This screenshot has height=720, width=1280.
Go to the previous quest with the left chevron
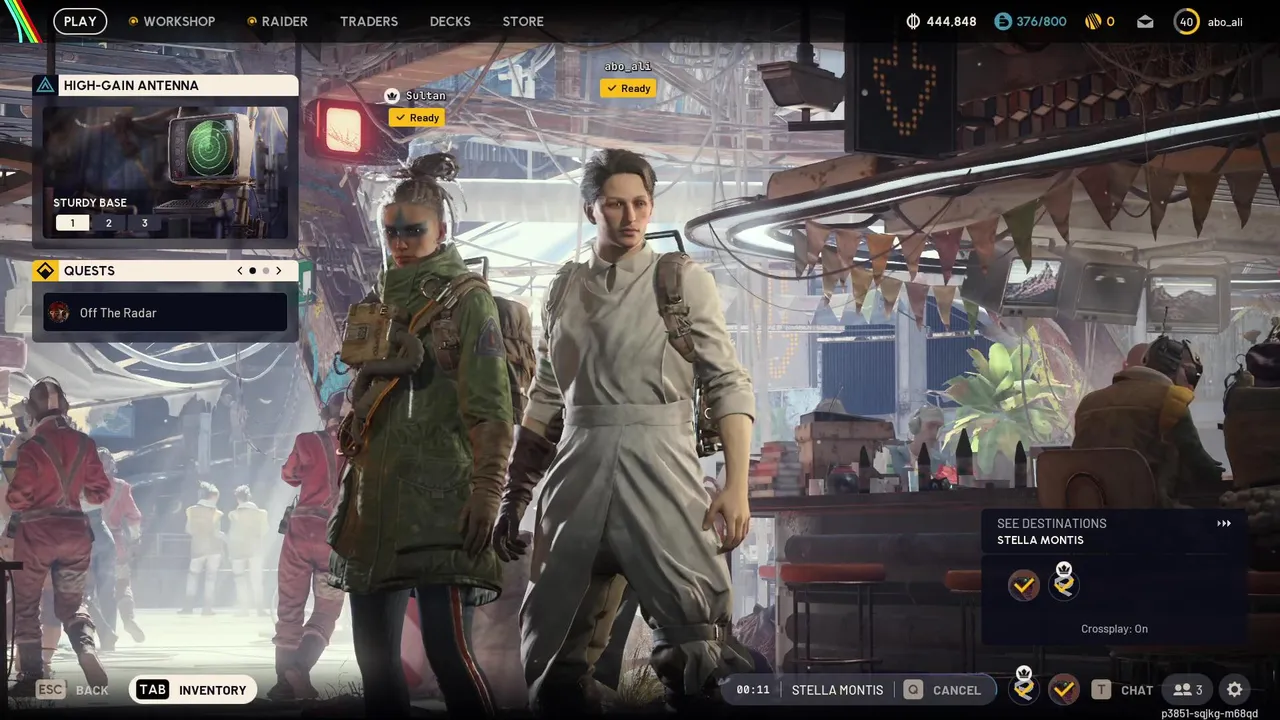pos(240,270)
